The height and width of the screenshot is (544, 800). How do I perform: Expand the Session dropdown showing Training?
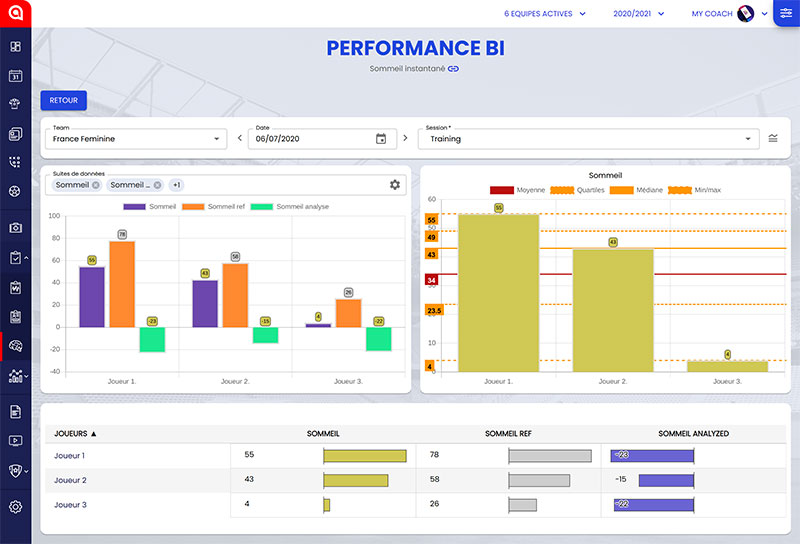589,139
